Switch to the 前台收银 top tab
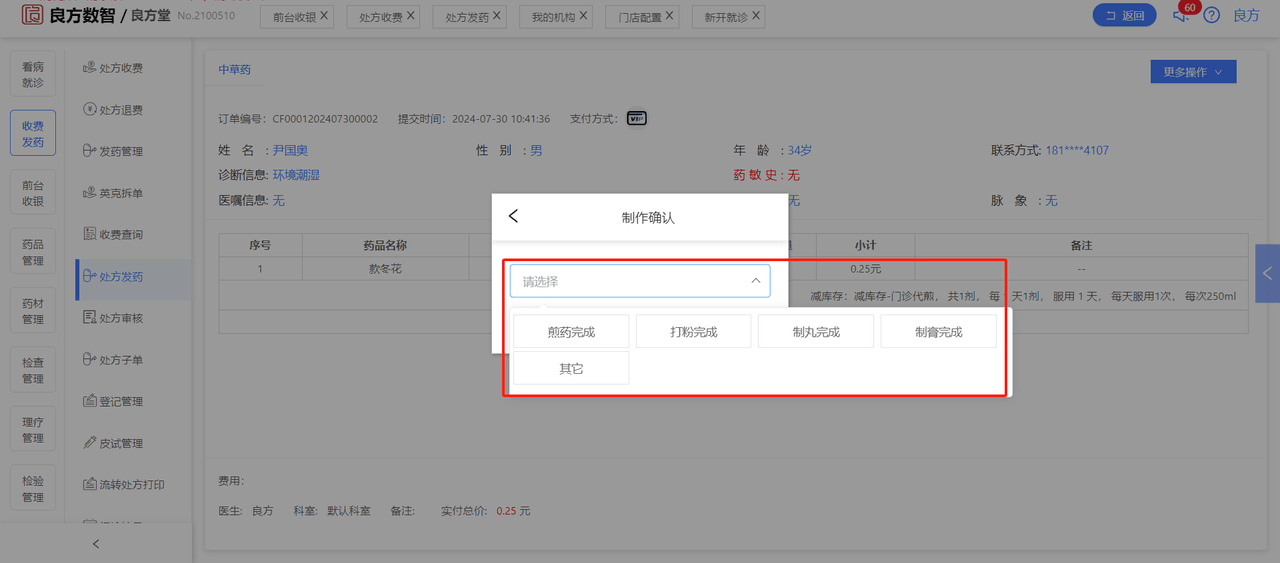 coord(294,17)
